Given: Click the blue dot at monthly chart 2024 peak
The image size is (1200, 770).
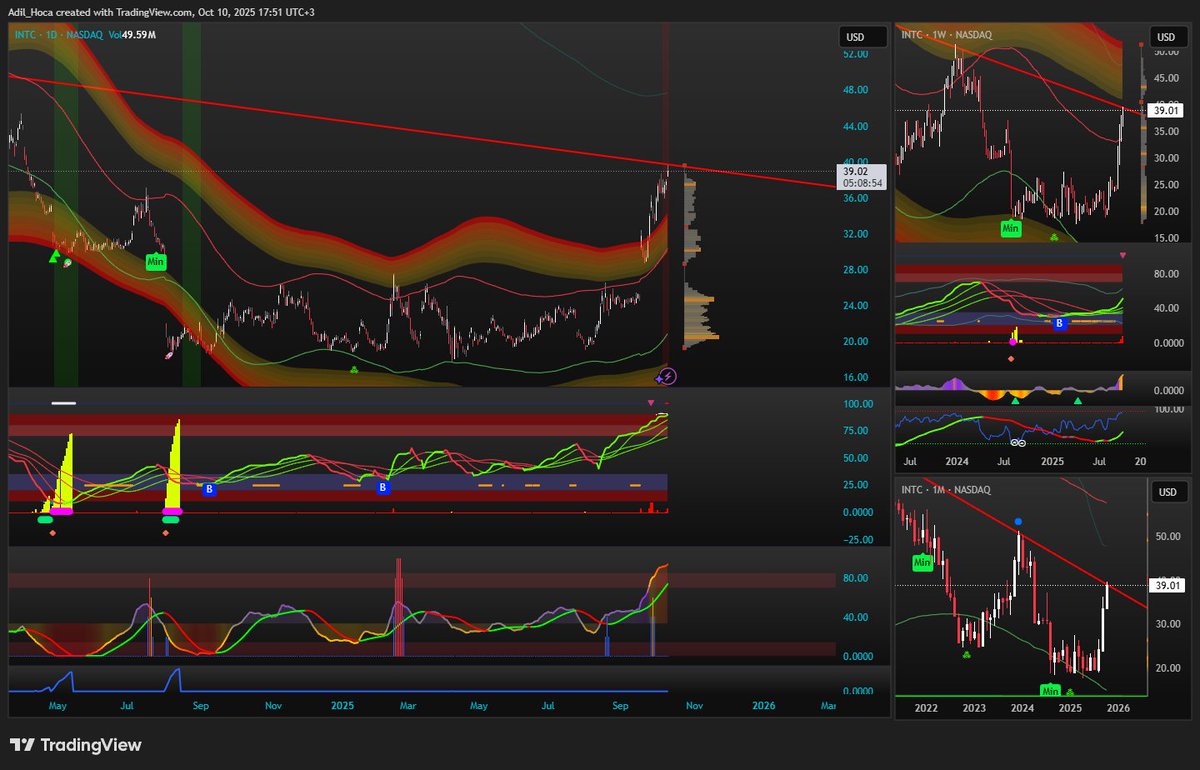Looking at the screenshot, I should [x=1017, y=521].
